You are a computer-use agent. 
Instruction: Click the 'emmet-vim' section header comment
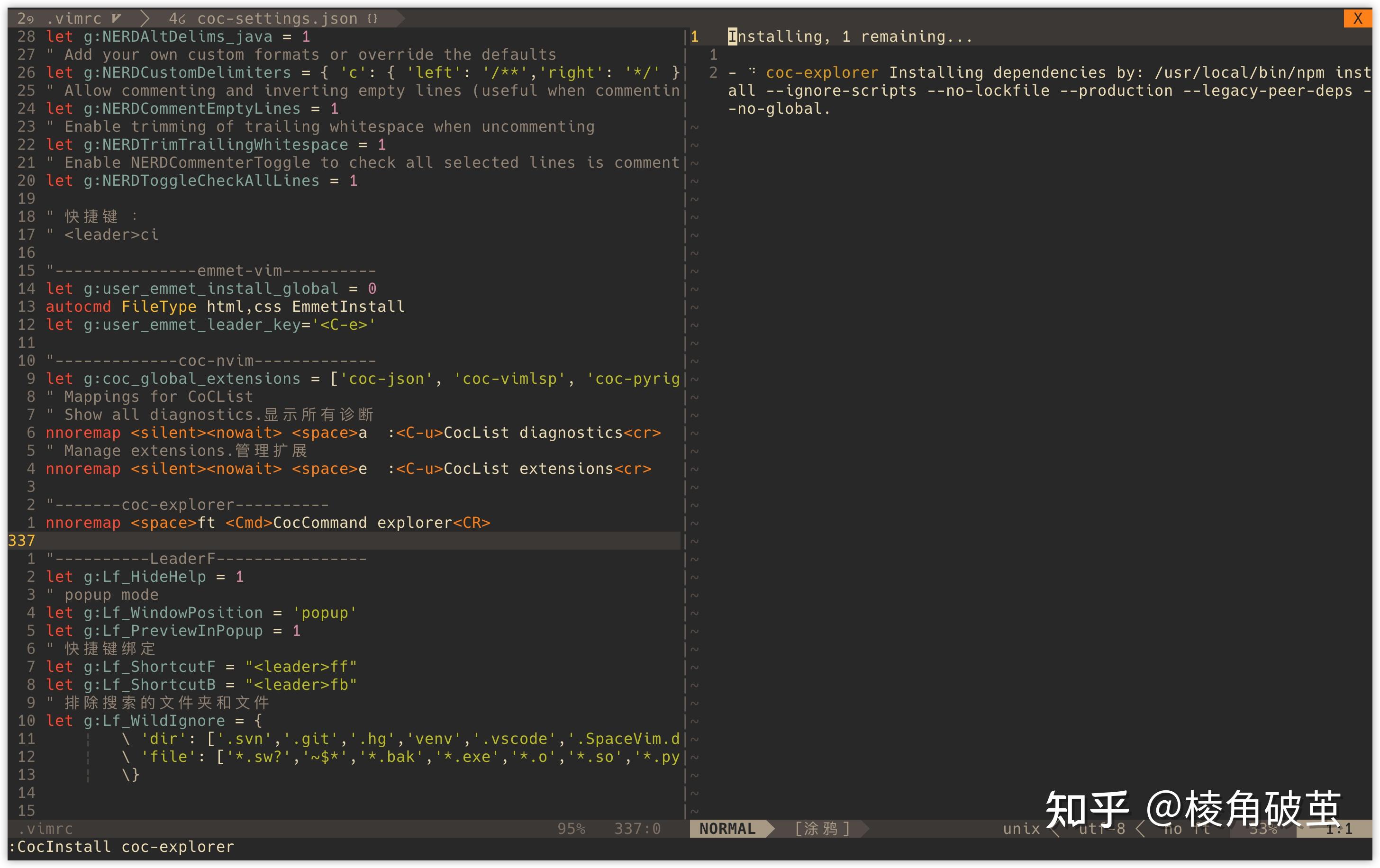[211, 271]
